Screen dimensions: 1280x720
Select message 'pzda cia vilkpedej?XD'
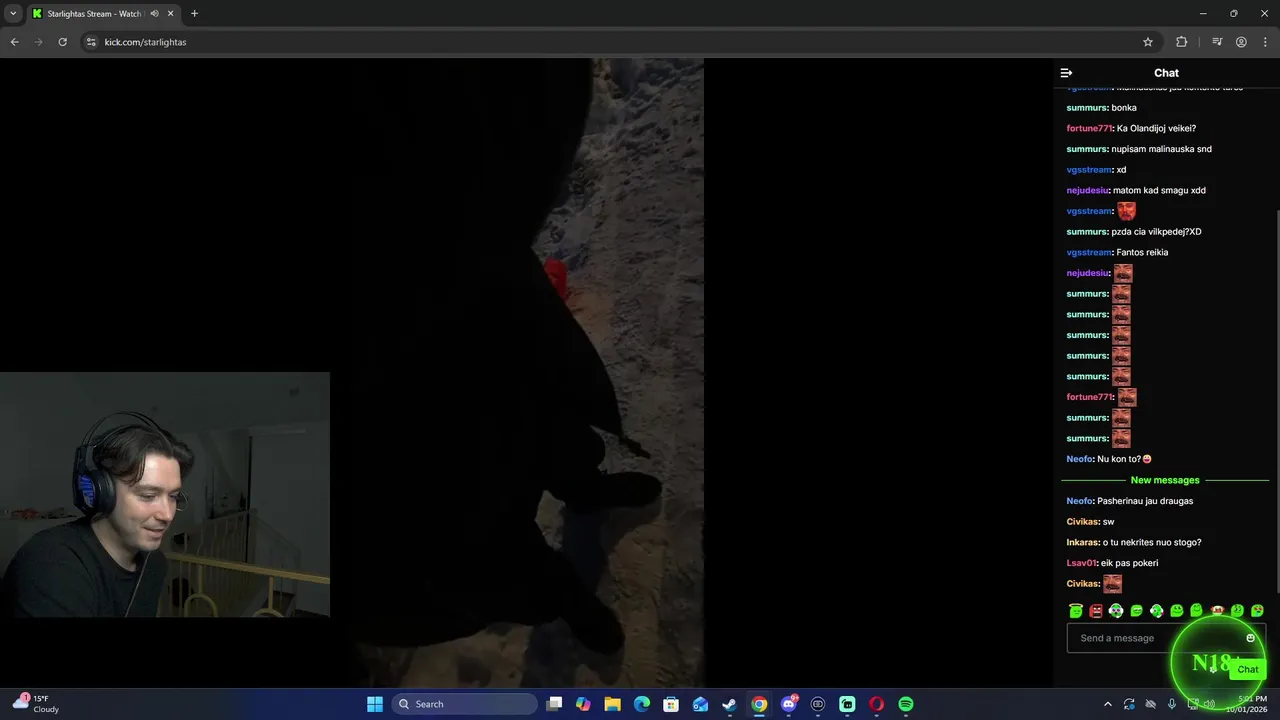1156,232
